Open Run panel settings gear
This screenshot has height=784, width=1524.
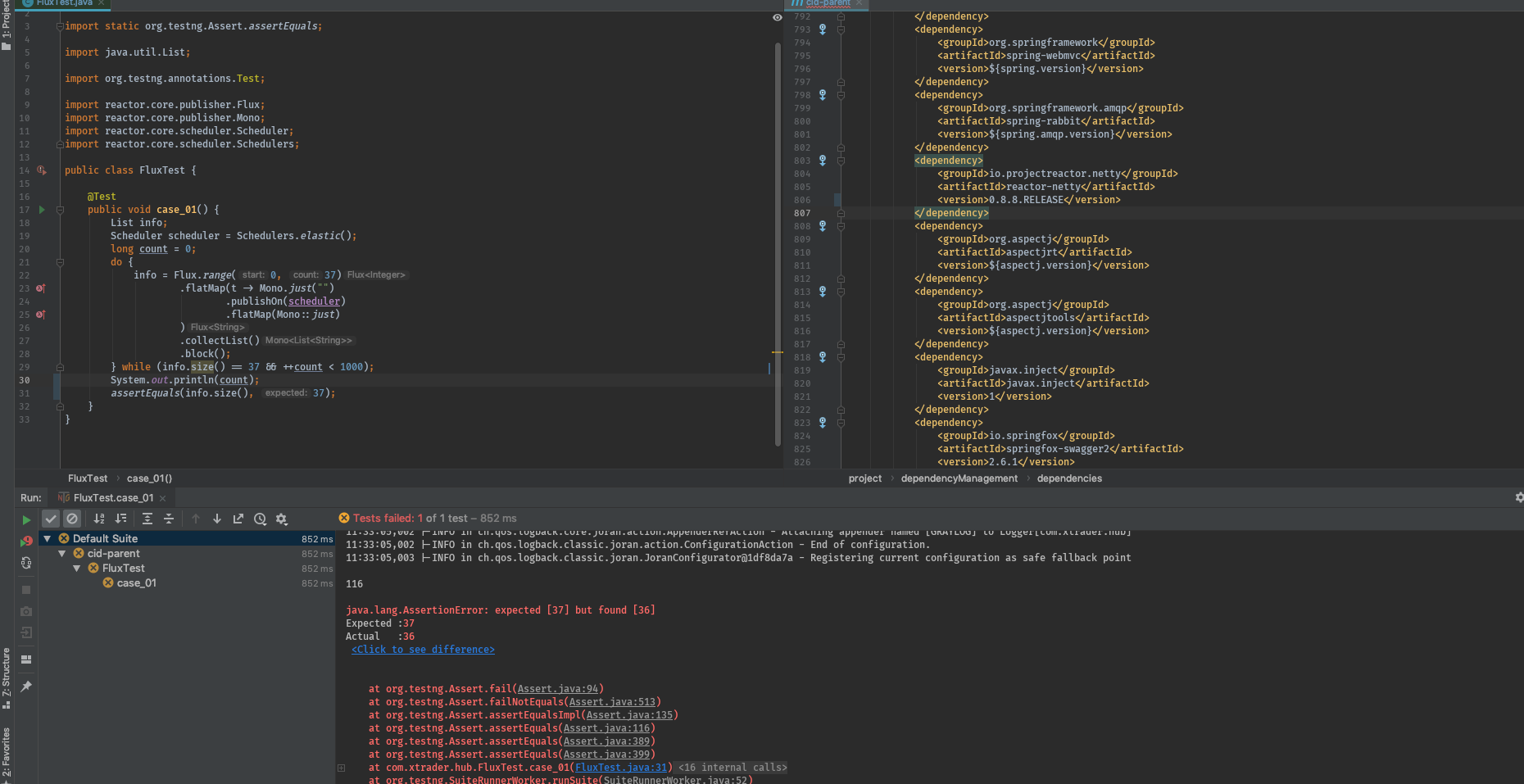pos(1518,497)
